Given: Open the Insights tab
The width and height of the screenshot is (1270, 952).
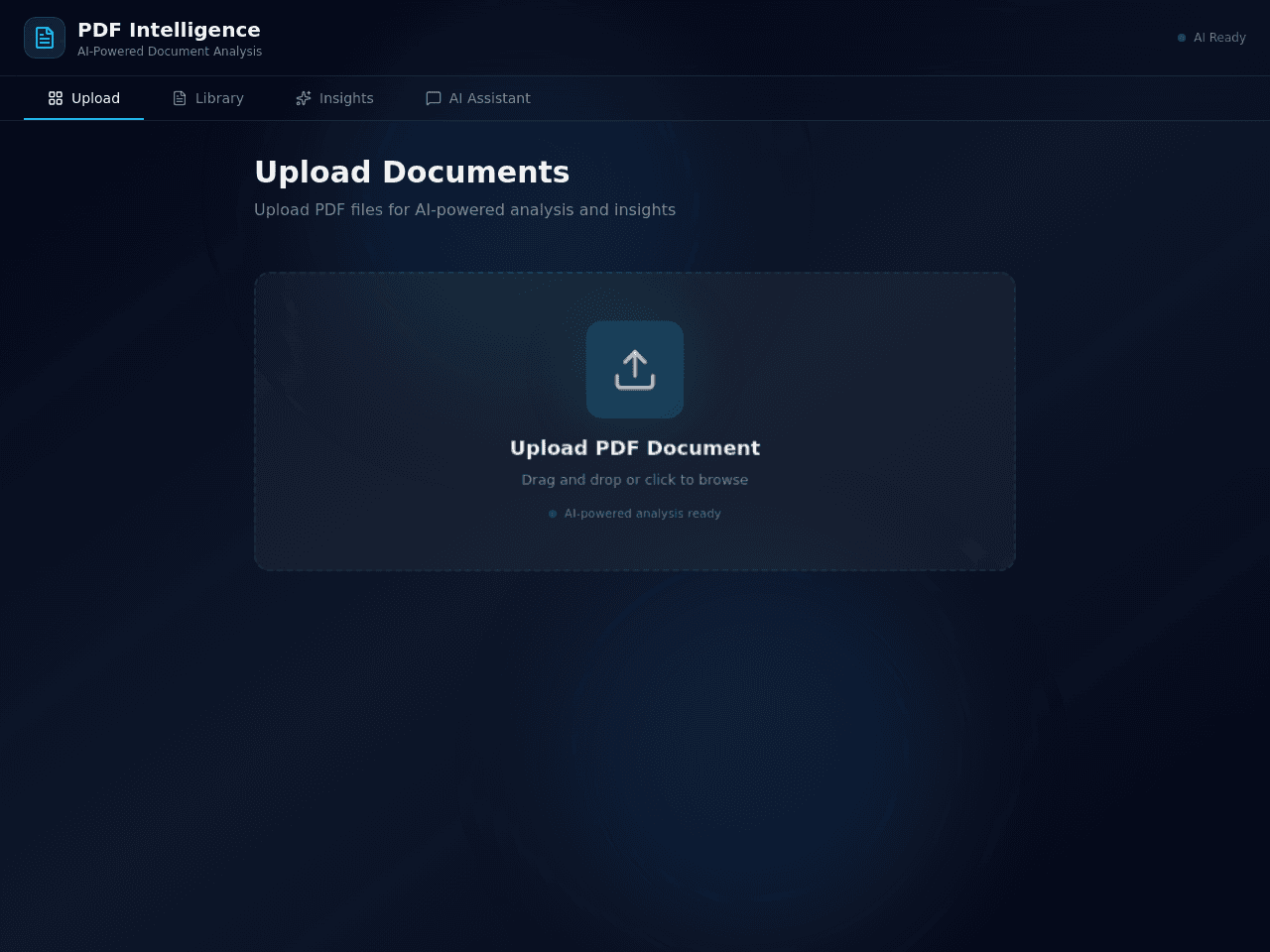Looking at the screenshot, I should [x=334, y=98].
